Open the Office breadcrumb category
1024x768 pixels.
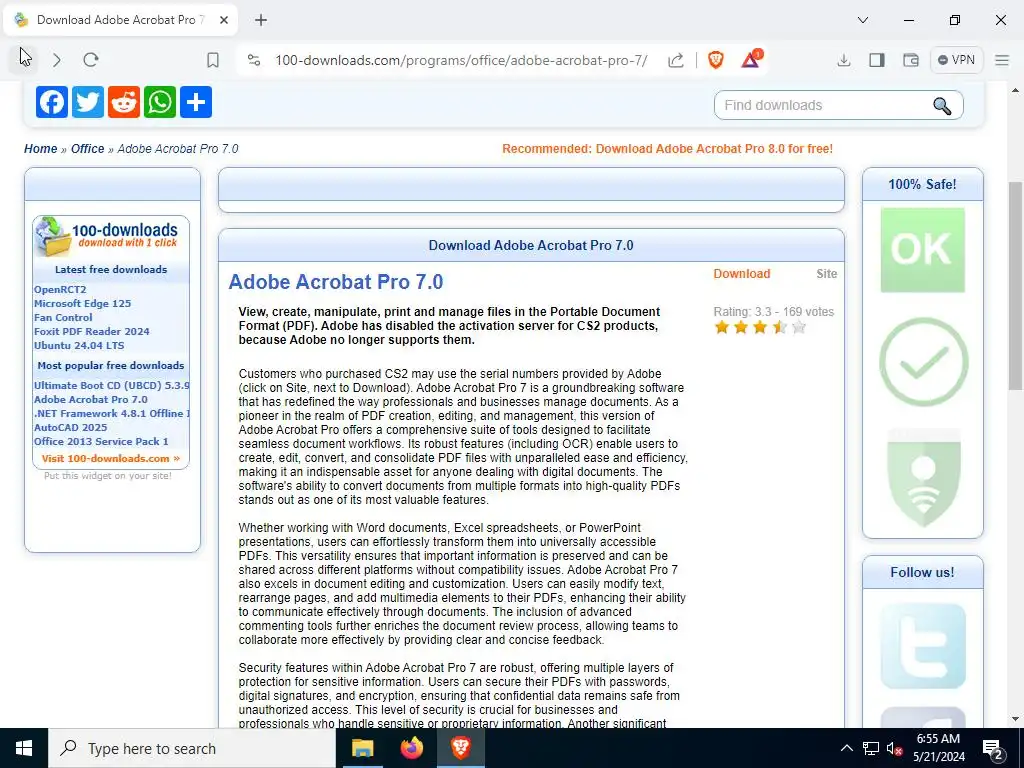88,149
